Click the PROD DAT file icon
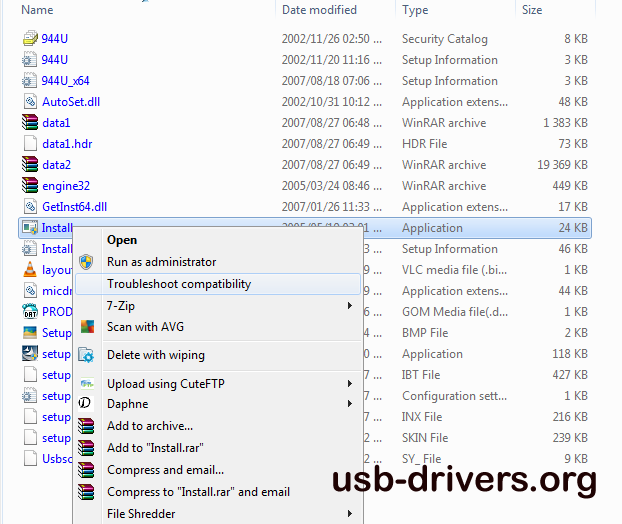 click(30, 312)
